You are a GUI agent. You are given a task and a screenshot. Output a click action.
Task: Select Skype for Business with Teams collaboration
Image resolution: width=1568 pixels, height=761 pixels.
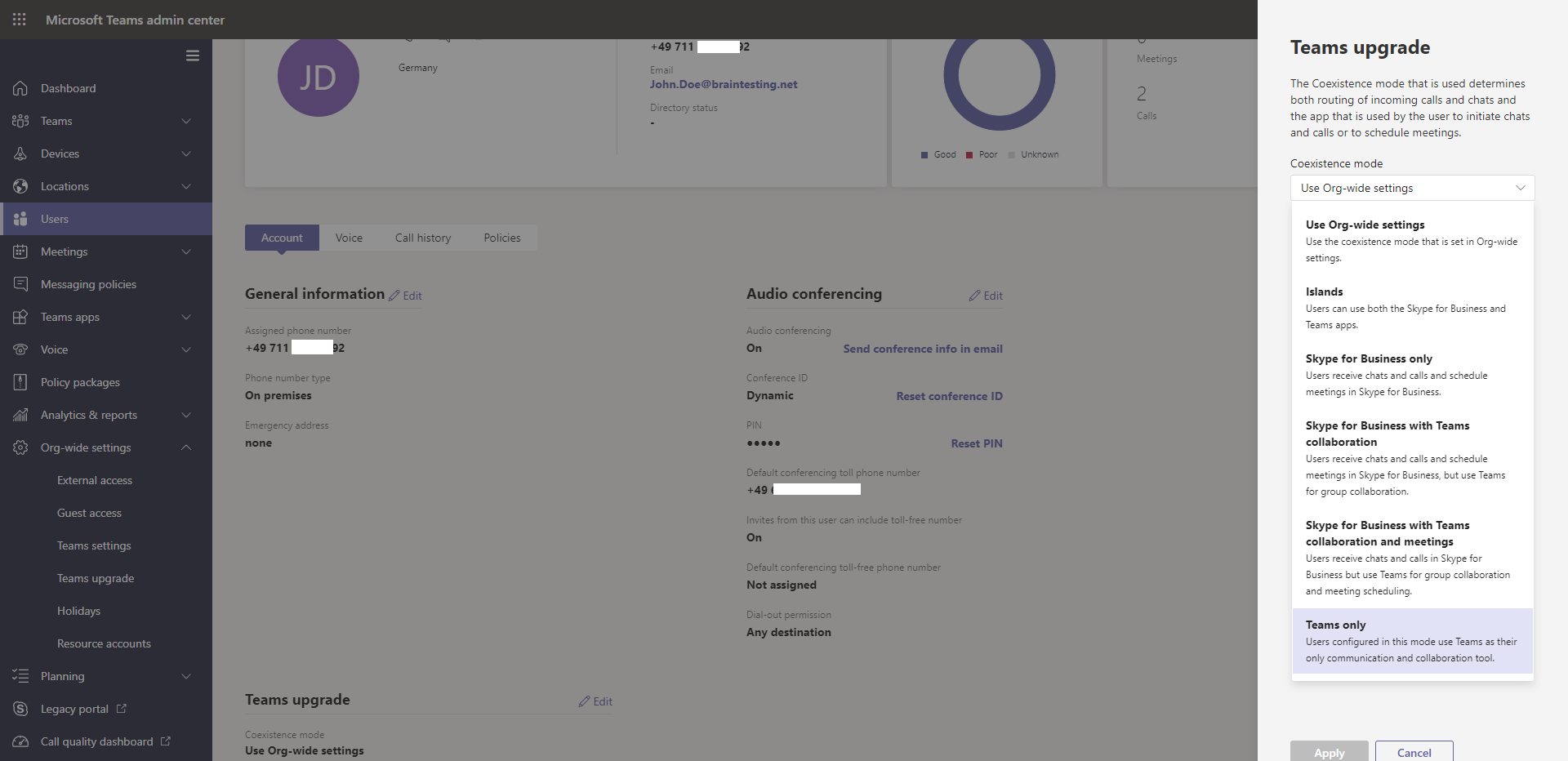tap(1412, 458)
